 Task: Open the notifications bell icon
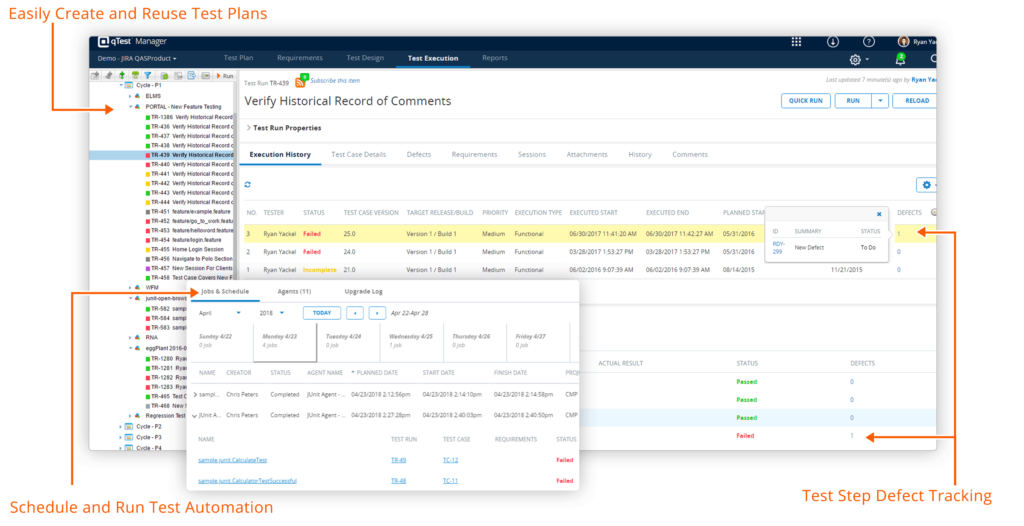[x=900, y=59]
